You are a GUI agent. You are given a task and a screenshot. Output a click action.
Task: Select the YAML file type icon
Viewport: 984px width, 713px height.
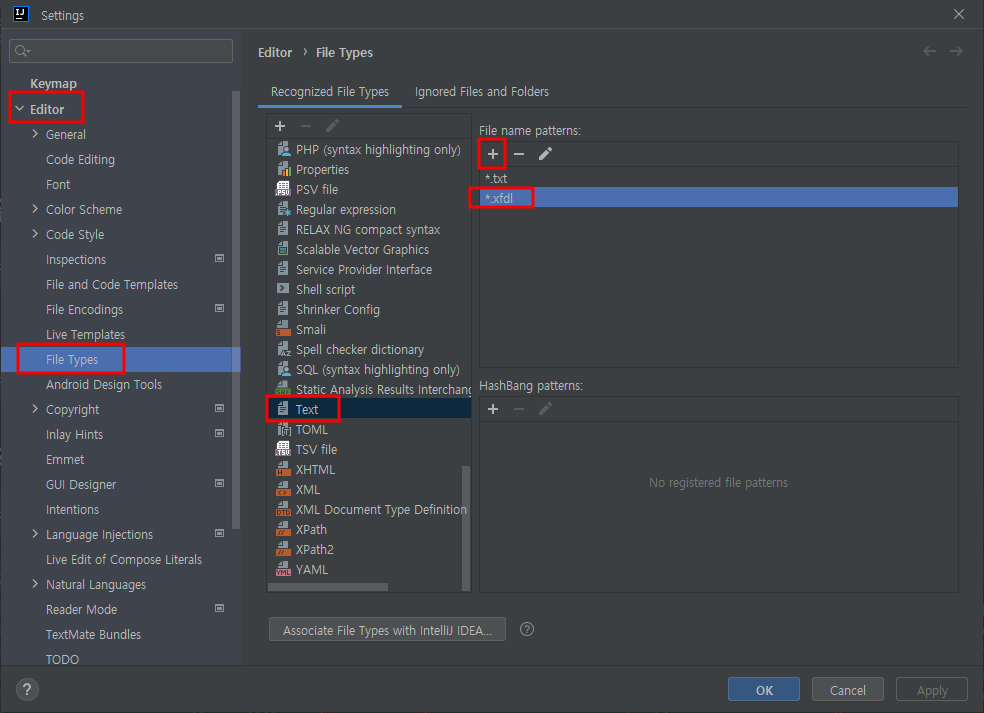283,569
